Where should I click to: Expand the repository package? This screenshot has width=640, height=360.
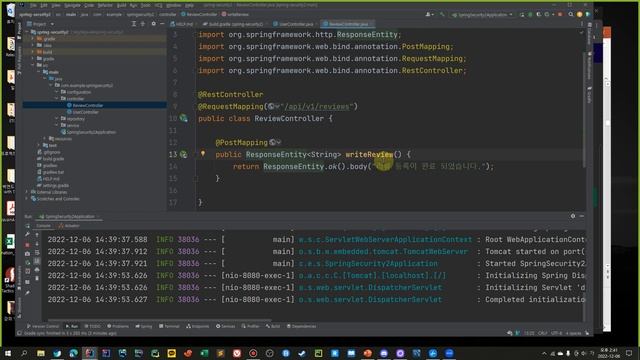56,119
